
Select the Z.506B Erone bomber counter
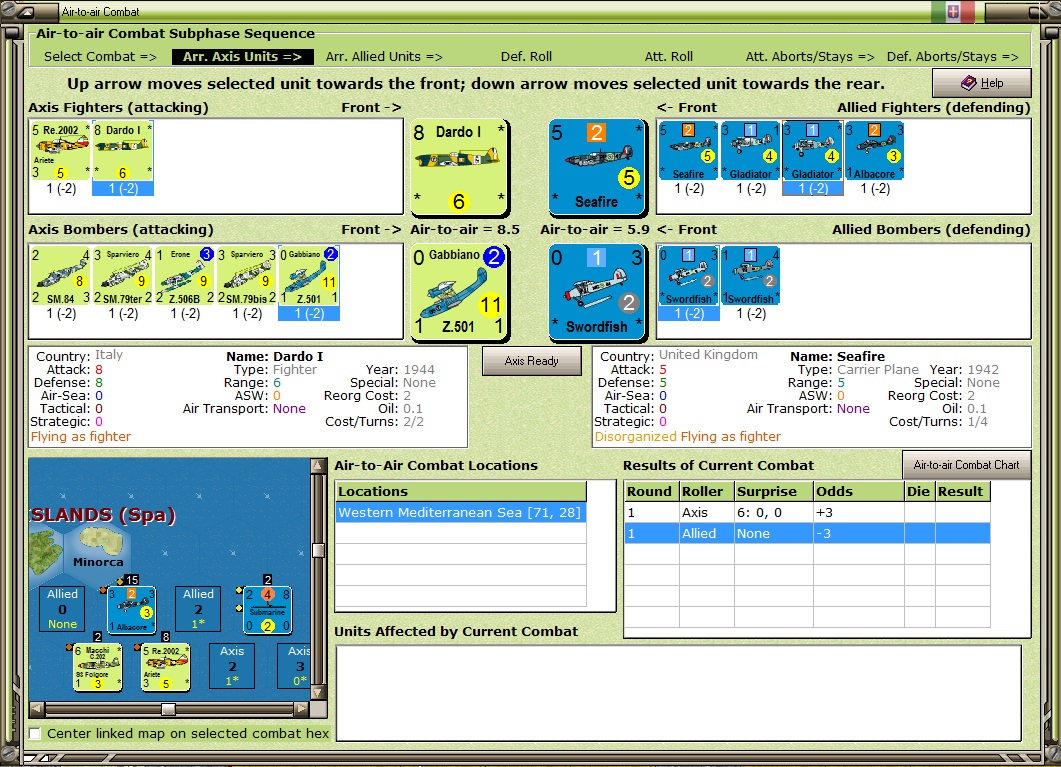[185, 275]
